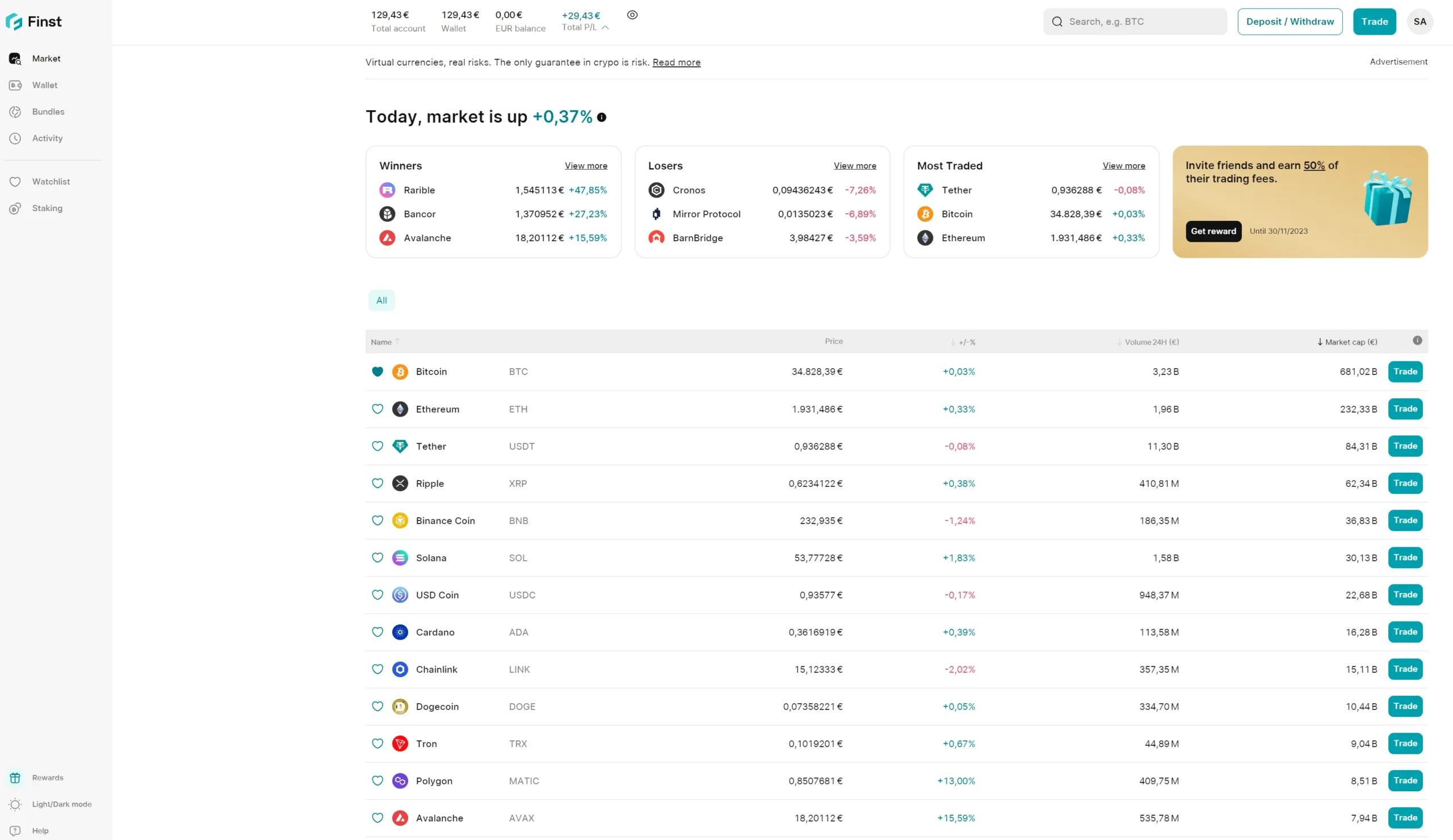The width and height of the screenshot is (1453, 840).
Task: Click Trade button for Ethereum row
Action: (1405, 409)
